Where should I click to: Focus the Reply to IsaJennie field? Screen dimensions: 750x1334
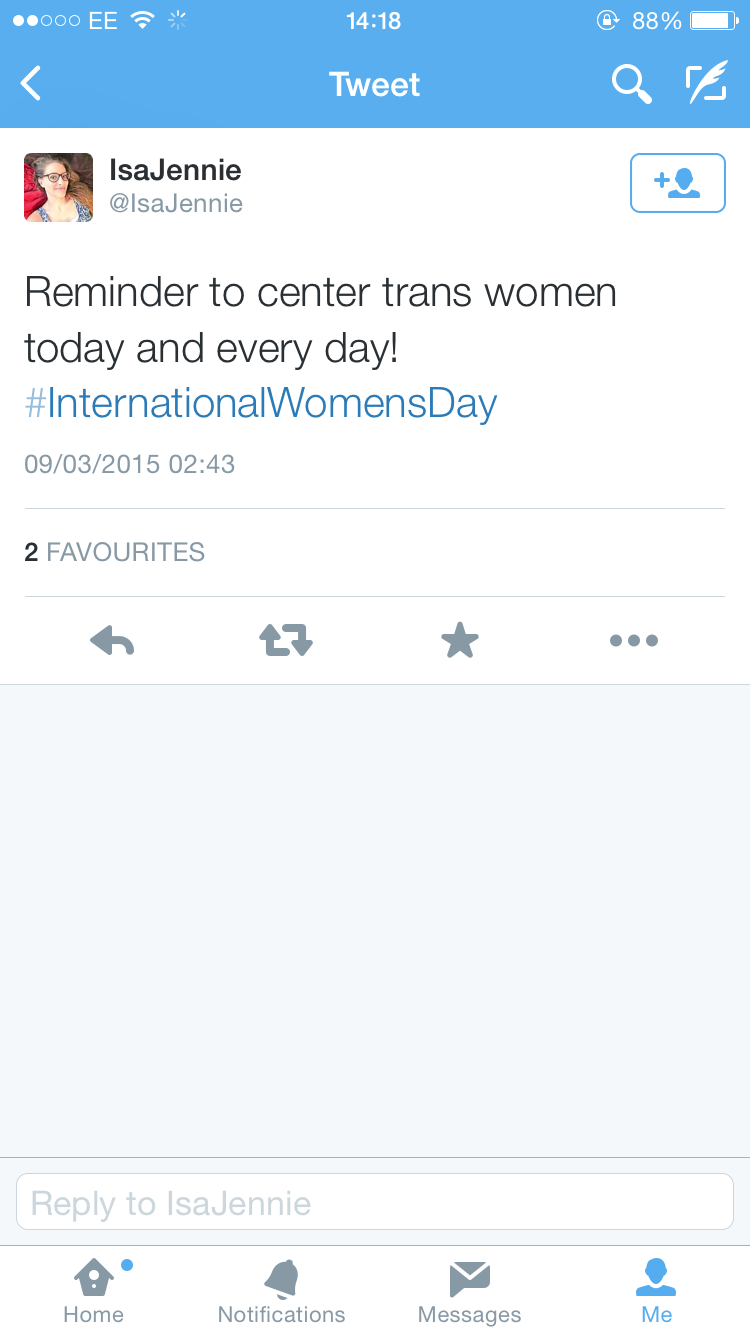(375, 1202)
